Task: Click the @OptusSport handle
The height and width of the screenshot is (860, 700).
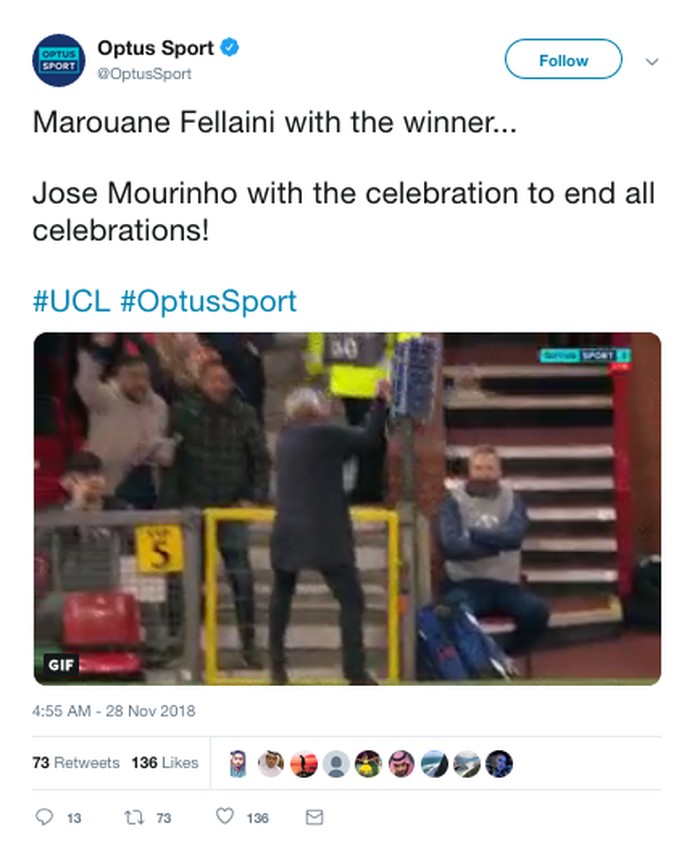Action: point(144,73)
